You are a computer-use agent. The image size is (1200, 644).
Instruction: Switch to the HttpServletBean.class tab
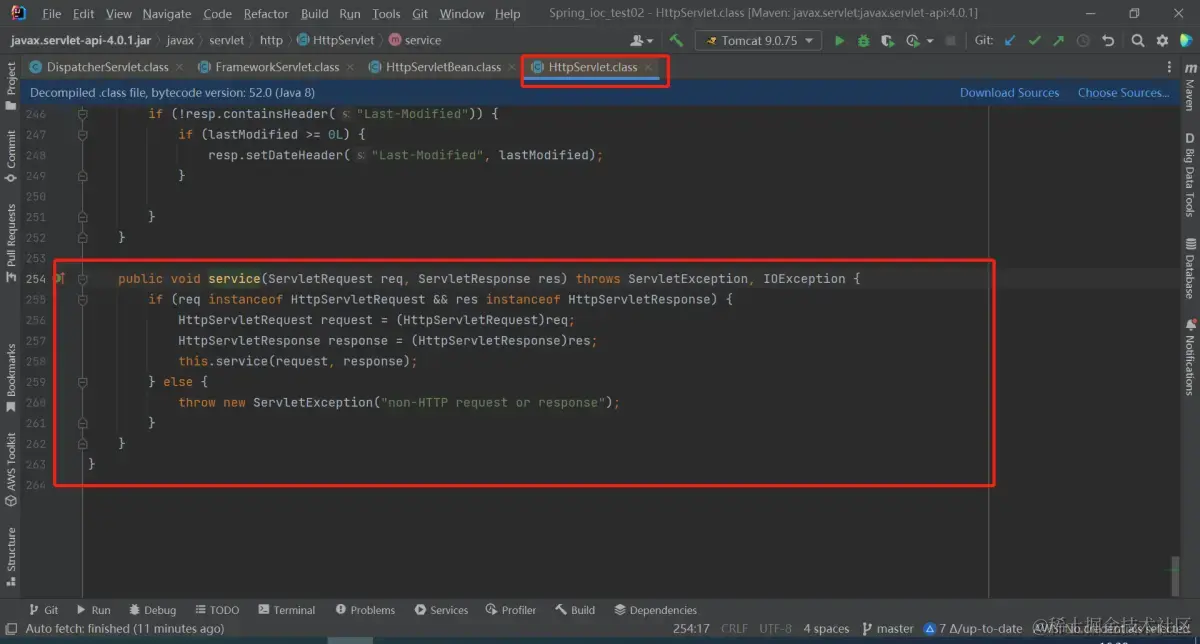443,67
